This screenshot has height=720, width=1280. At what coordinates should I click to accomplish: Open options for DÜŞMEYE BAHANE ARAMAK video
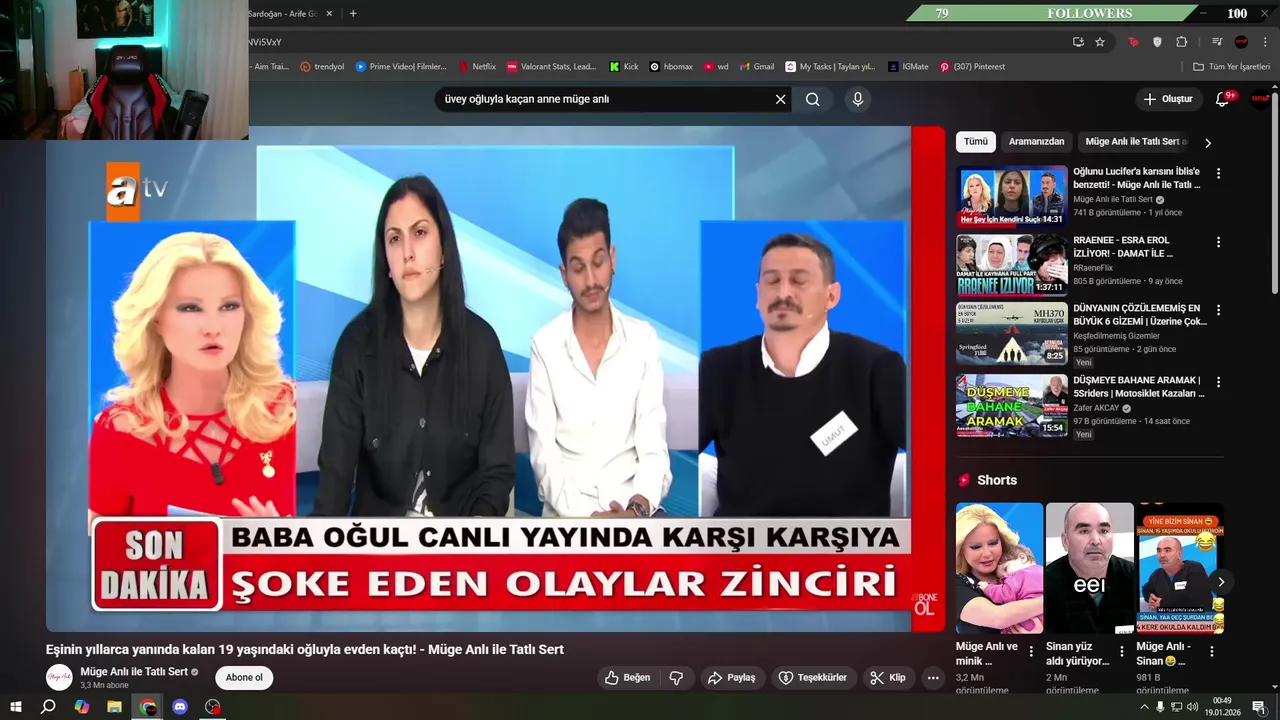(1218, 382)
